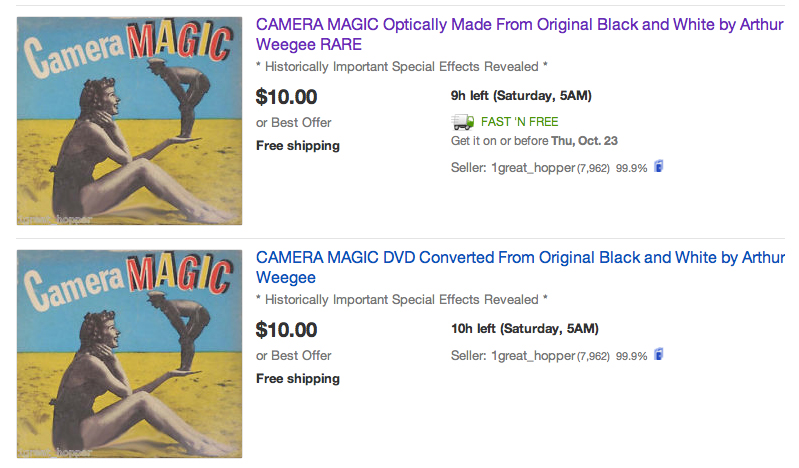
Task: Click the $10.00 price of DVD Converted listing
Action: [x=286, y=330]
